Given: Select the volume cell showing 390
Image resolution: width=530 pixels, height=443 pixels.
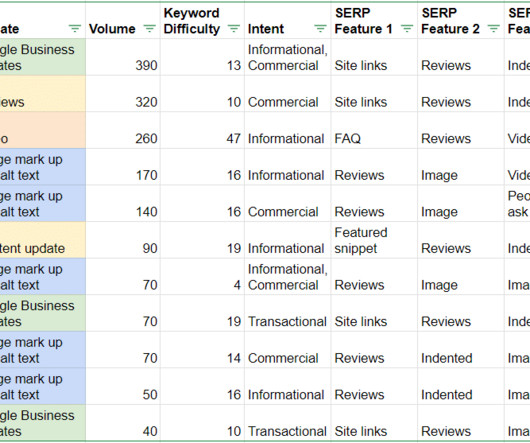Looking at the screenshot, I should click(x=123, y=57).
